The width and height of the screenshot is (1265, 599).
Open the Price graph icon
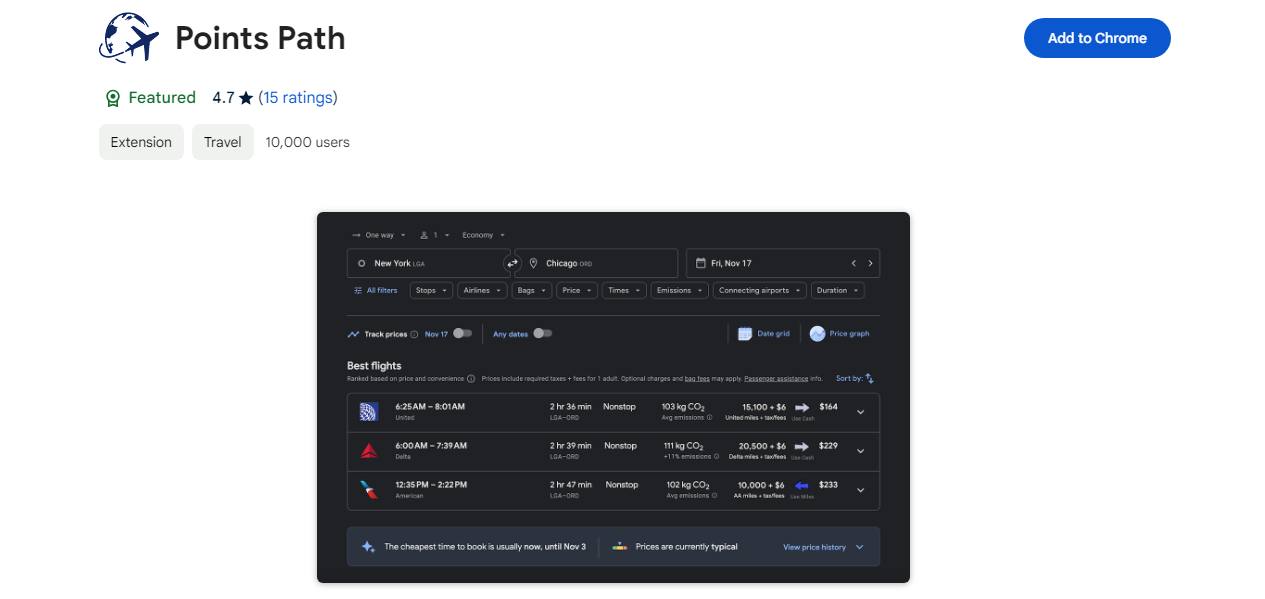(x=817, y=334)
